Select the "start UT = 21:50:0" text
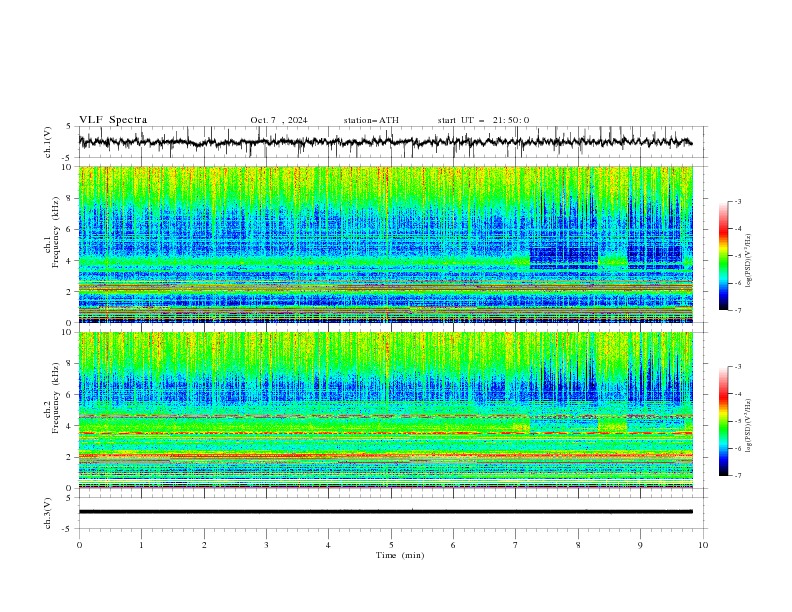The image size is (792, 612). tap(483, 120)
